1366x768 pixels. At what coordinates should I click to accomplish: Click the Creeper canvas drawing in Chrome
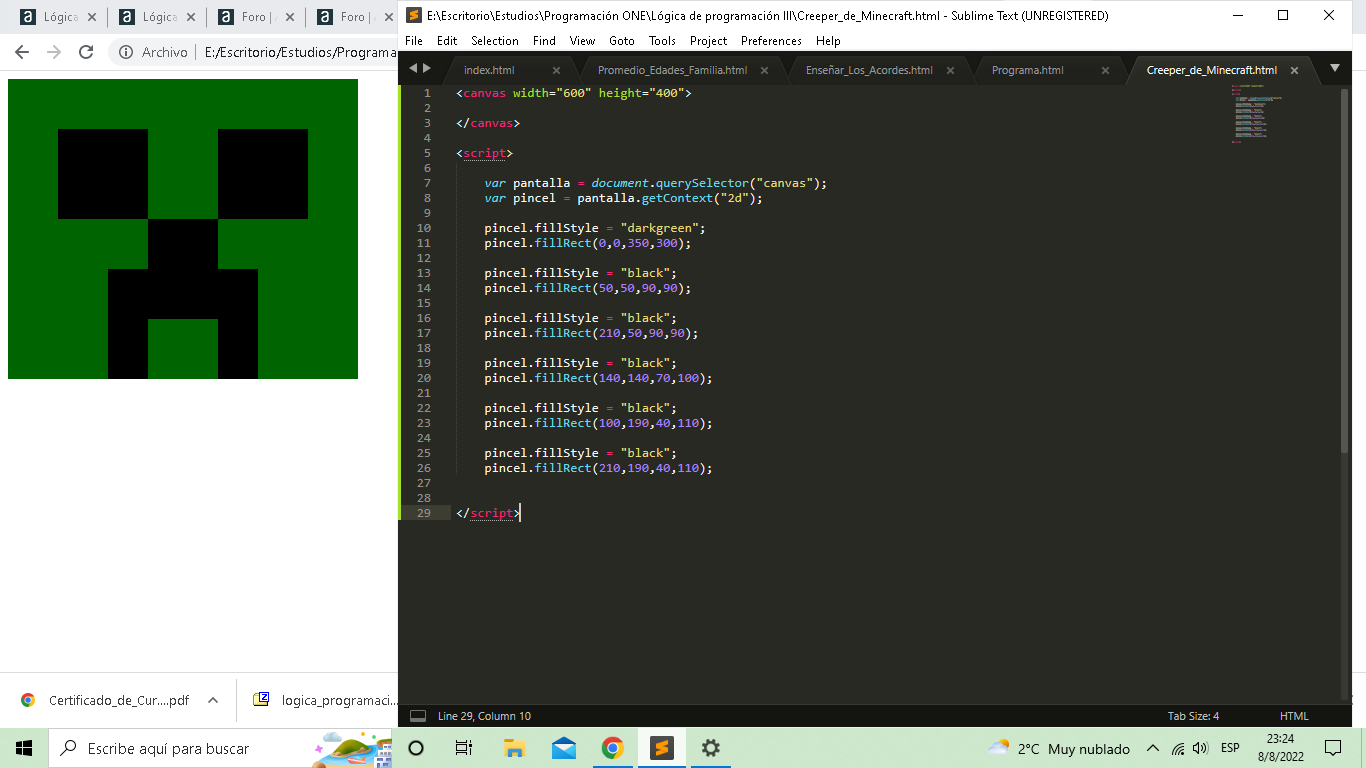coord(183,229)
